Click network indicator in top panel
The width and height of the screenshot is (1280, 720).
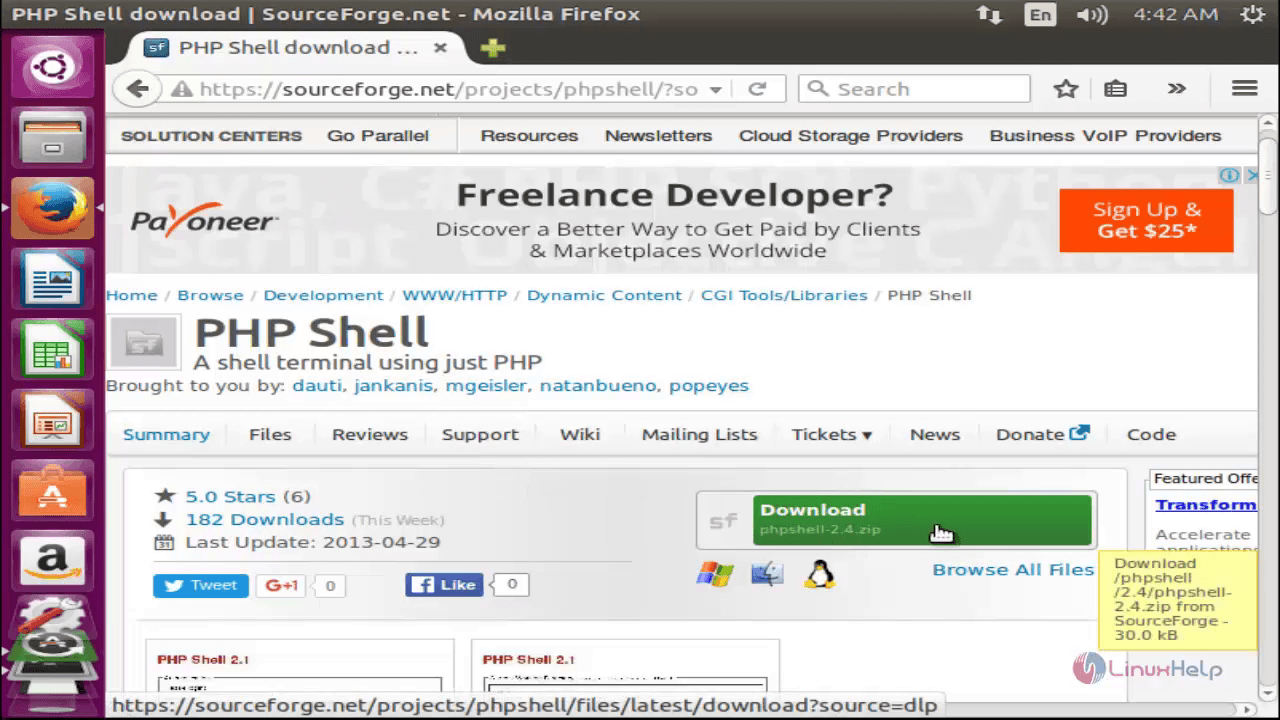[990, 15]
